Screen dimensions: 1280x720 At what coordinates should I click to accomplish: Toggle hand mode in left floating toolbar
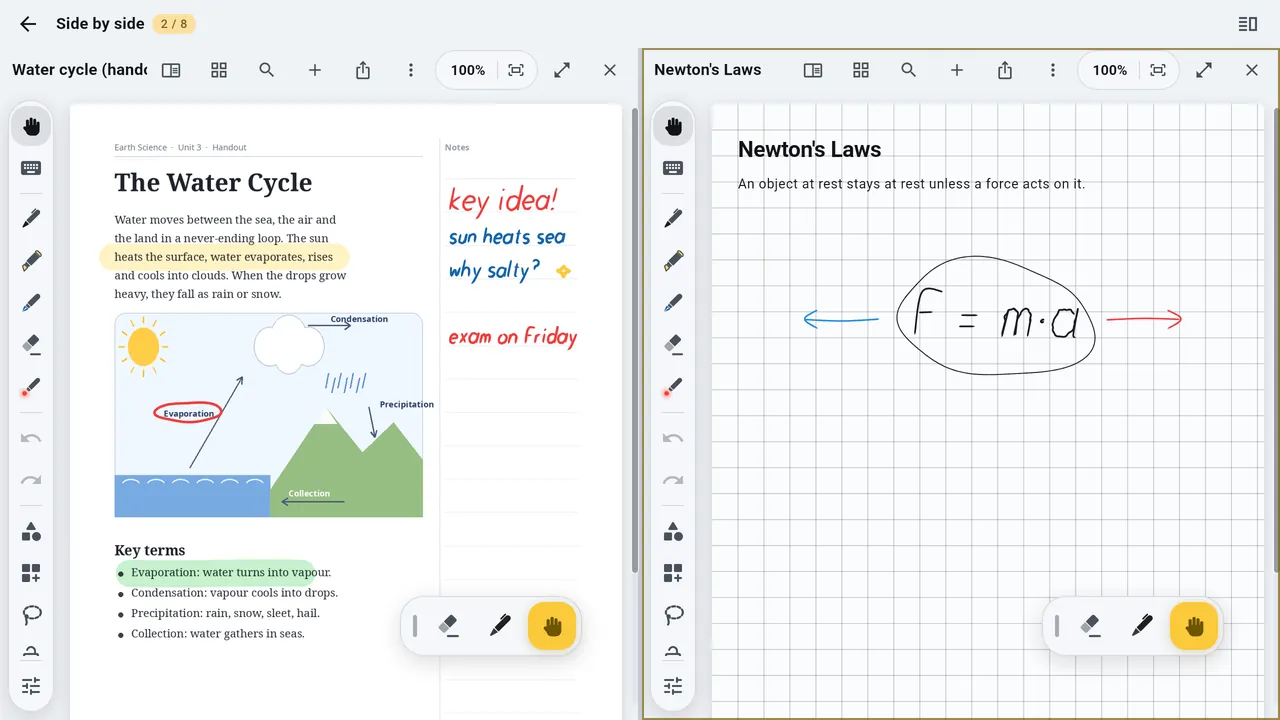[552, 626]
